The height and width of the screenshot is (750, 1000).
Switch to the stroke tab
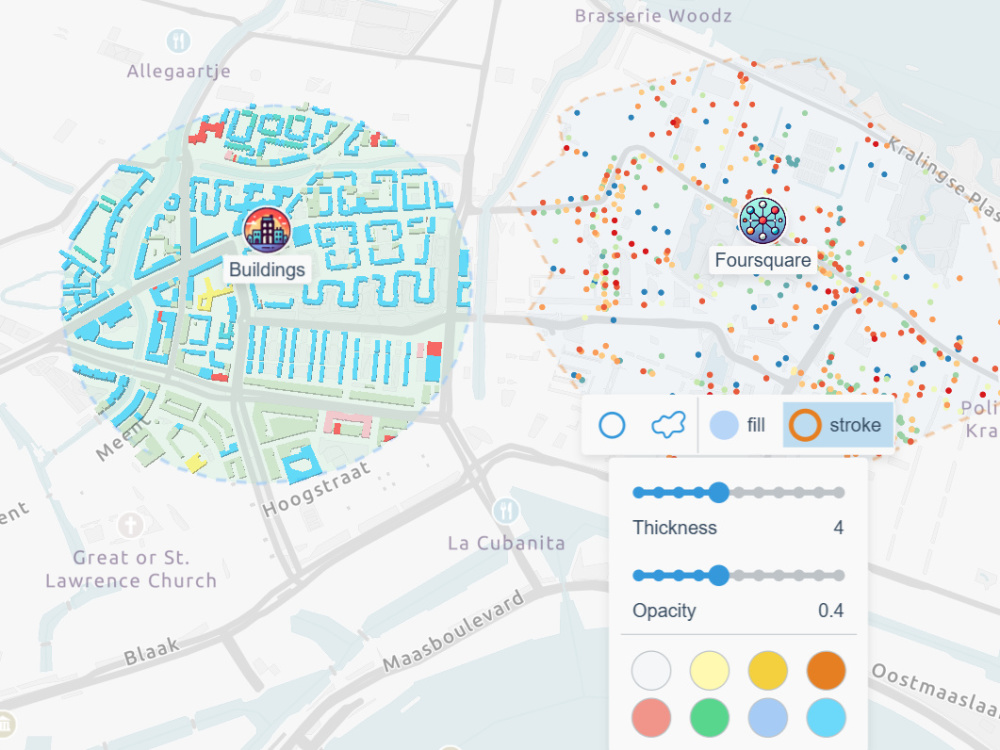(837, 425)
